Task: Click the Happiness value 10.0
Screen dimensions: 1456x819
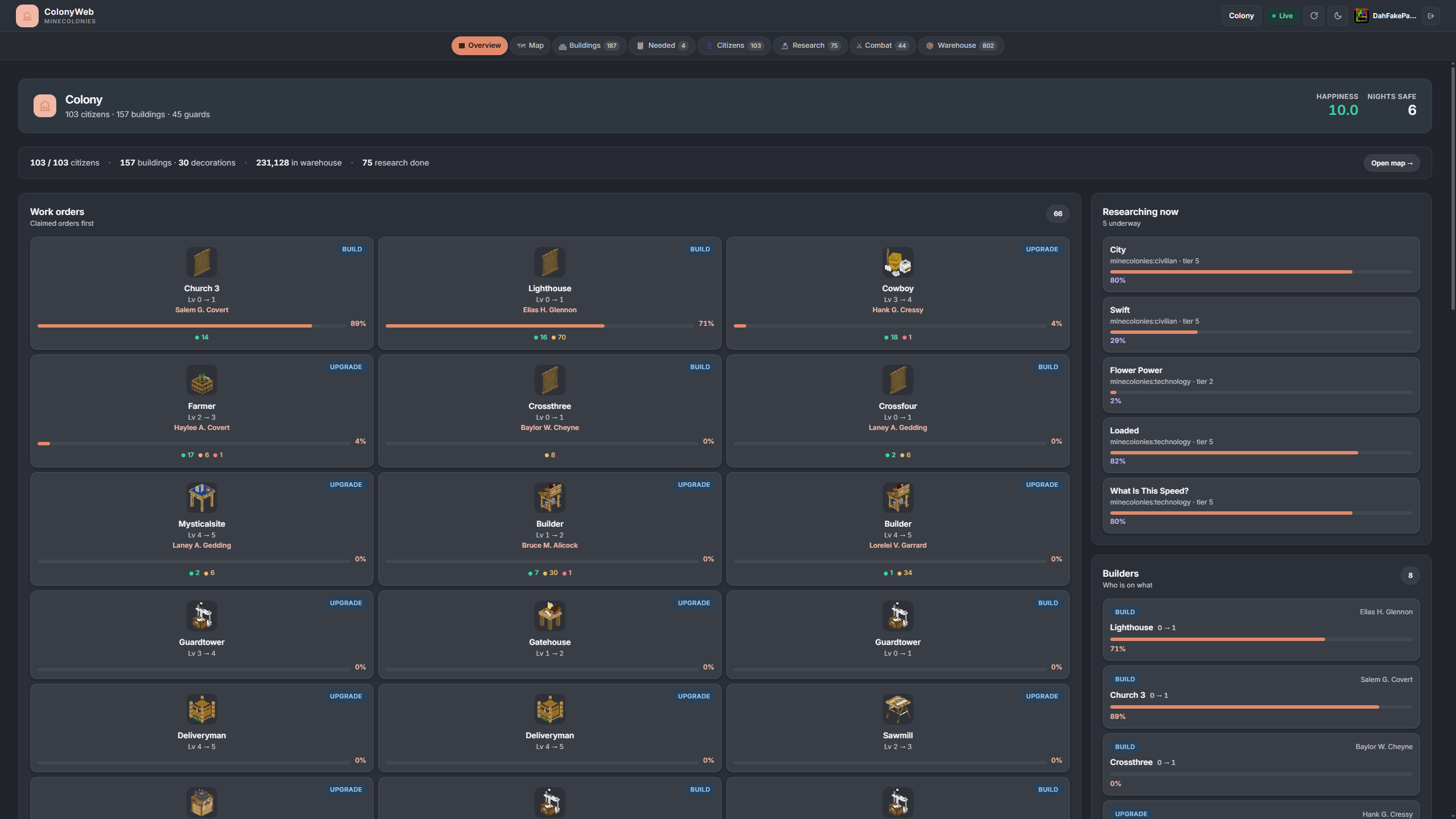Action: click(x=1343, y=110)
